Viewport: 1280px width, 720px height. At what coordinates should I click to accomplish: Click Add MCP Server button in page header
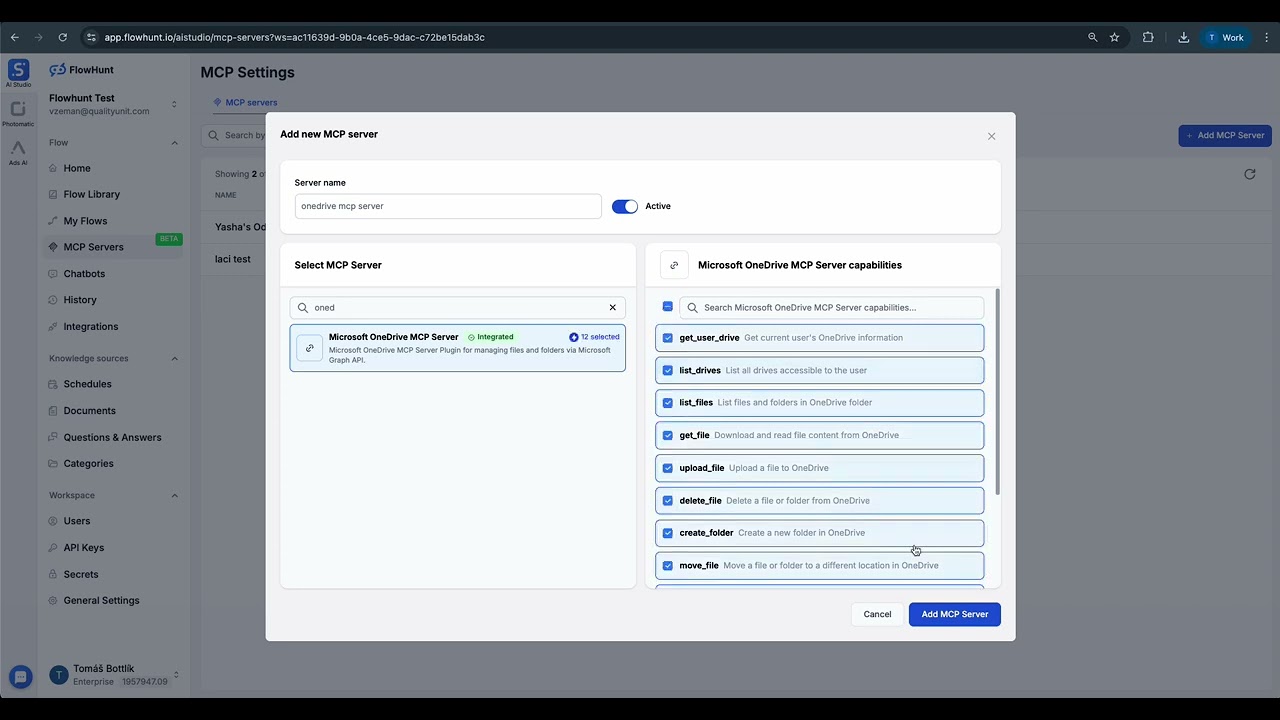(x=1225, y=135)
